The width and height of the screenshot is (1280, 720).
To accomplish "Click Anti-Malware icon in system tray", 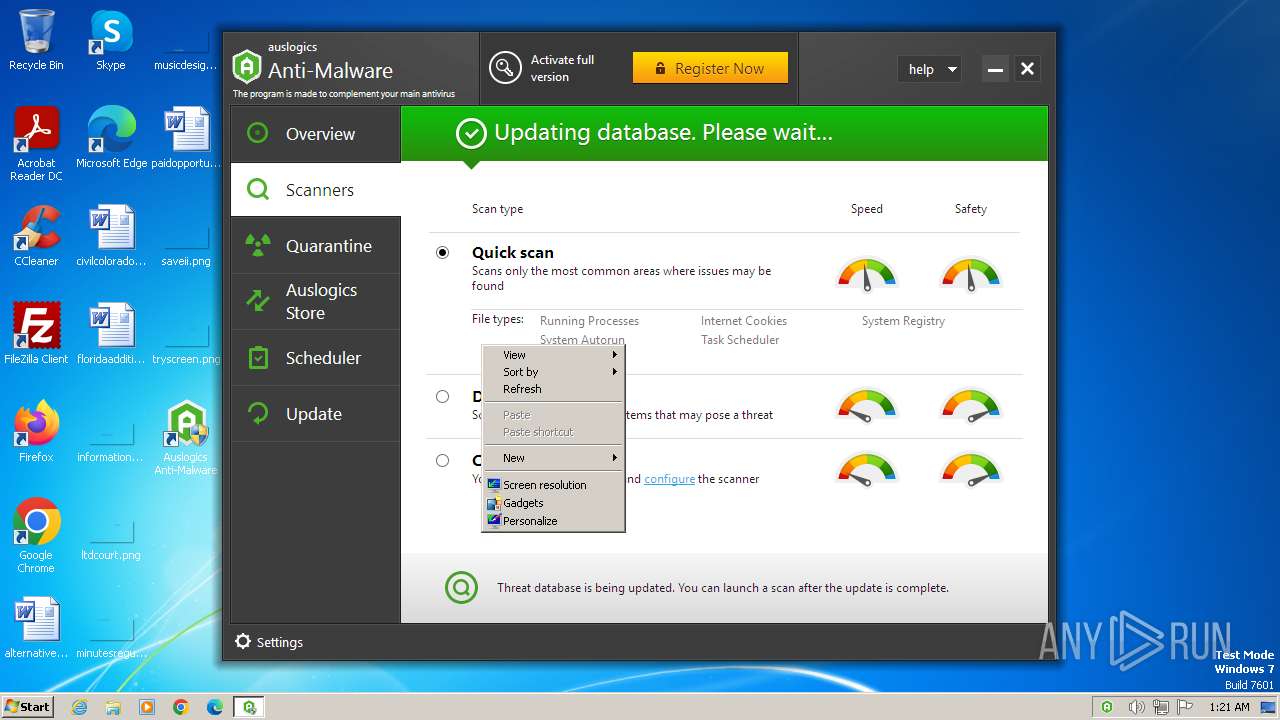I will click(x=1107, y=707).
